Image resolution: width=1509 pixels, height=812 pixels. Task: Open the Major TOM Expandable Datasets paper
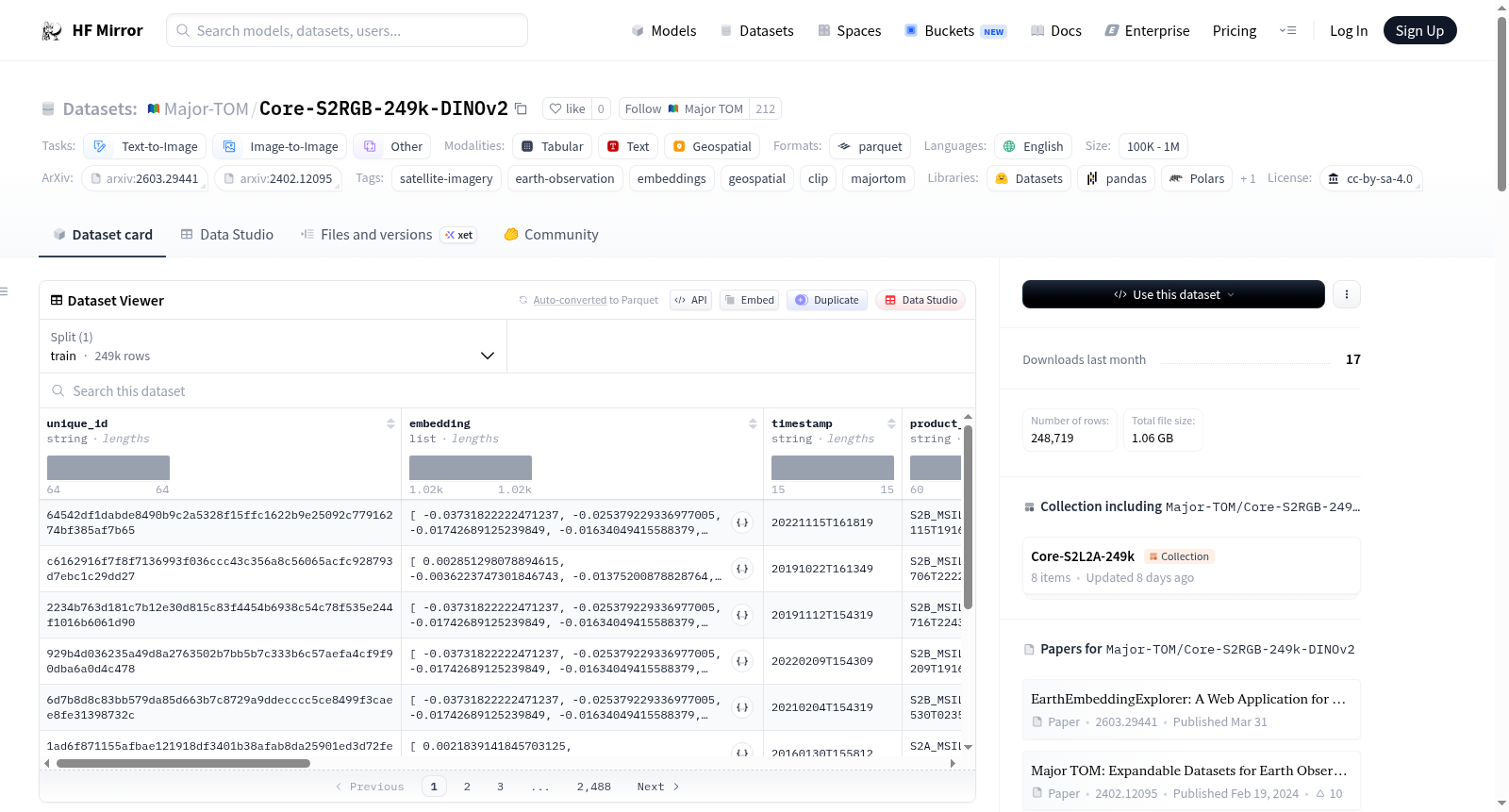pyautogui.click(x=1191, y=781)
